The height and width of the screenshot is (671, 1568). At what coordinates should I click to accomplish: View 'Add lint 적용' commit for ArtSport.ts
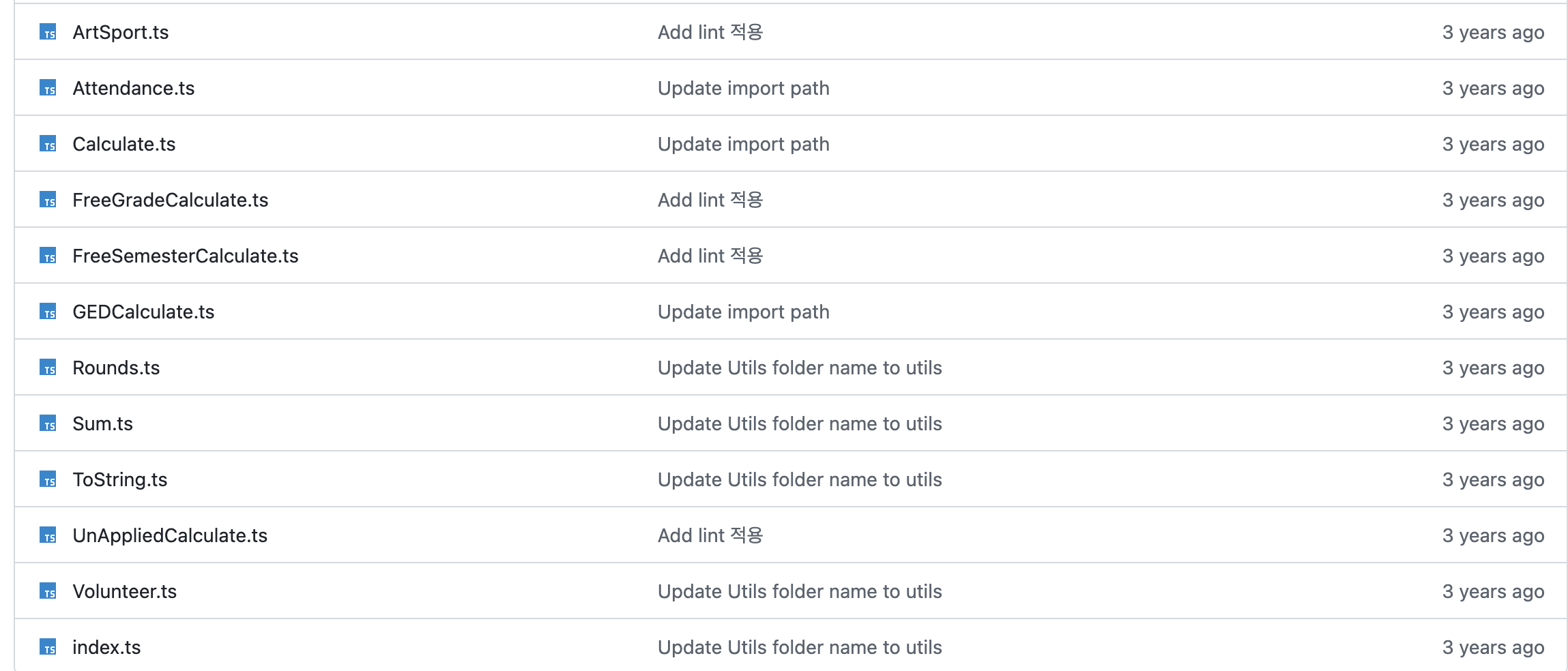coord(710,32)
